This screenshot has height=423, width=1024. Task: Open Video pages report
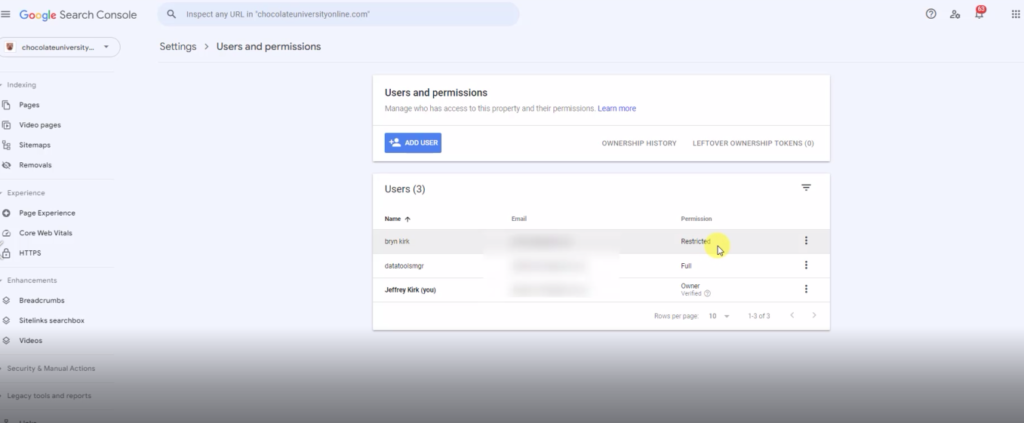pos(40,125)
